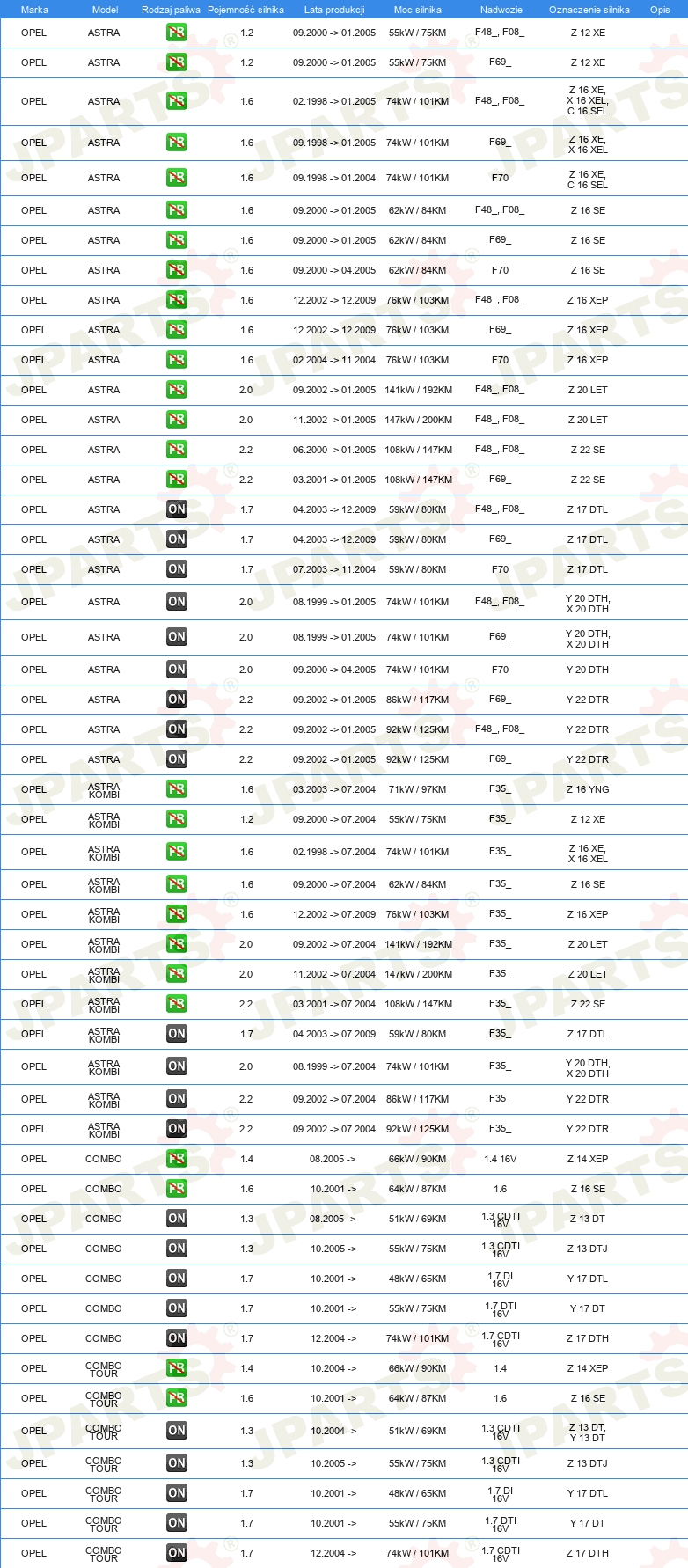The image size is (688, 1568).
Task: Click the Lata produkcji column header
Action: (x=334, y=10)
